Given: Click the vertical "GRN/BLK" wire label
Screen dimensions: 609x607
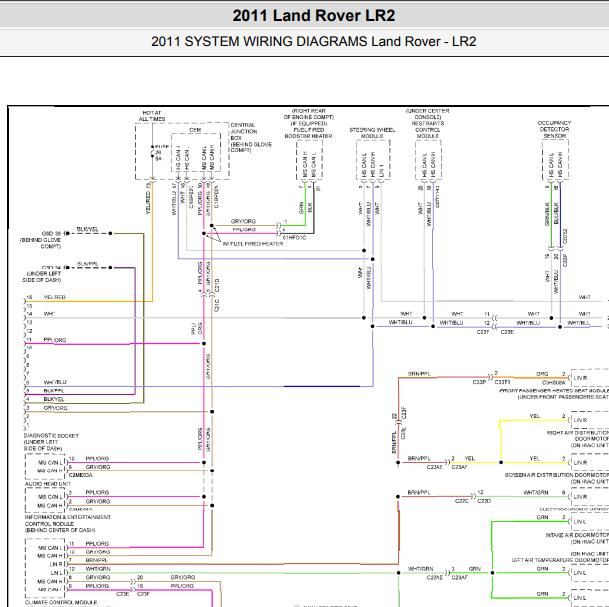Looking at the screenshot, I should (547, 214).
